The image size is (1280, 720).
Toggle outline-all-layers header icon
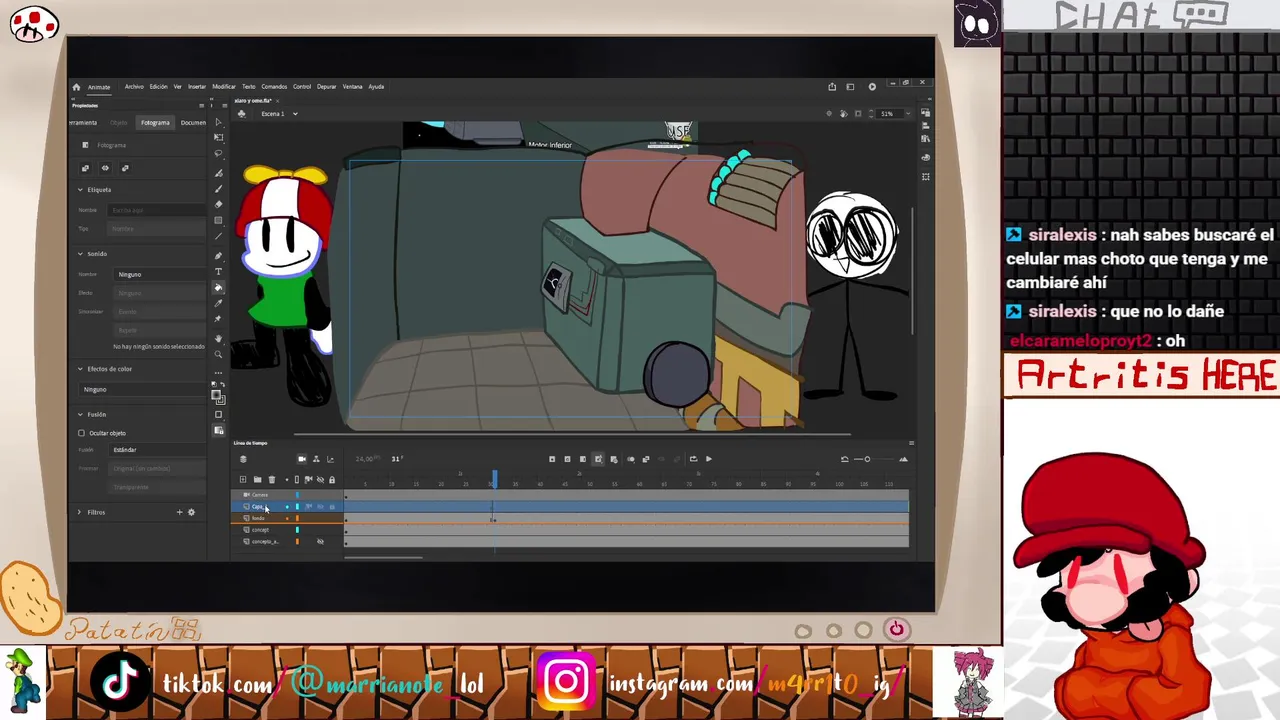[x=297, y=479]
